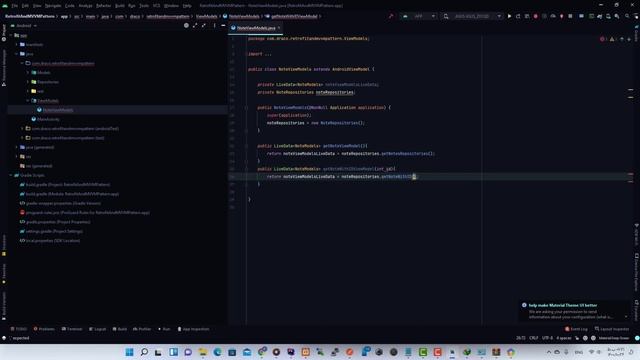Open Microsoft Edge from taskbar
Viewport: 640px width, 360px height.
[x=217, y=352]
